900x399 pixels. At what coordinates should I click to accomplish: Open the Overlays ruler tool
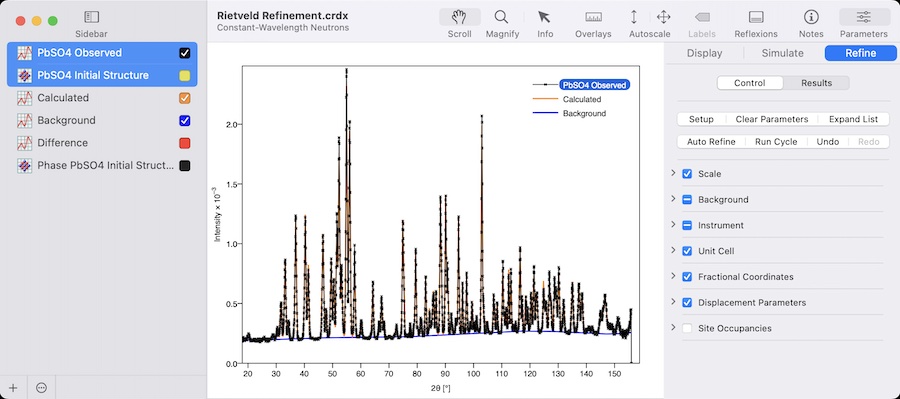(x=593, y=17)
